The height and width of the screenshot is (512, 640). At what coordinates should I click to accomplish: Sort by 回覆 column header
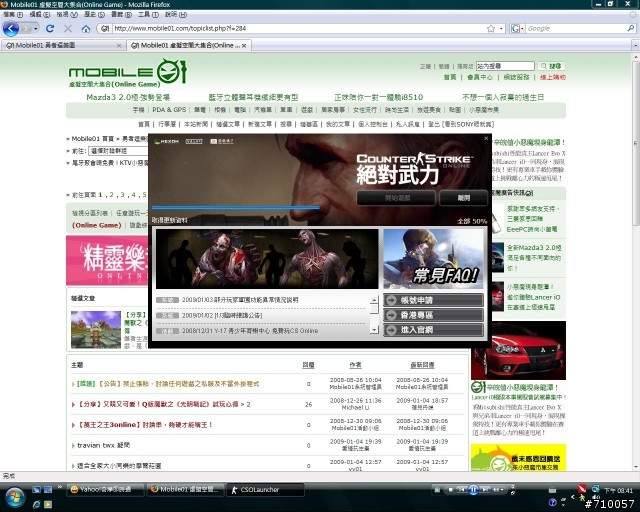point(308,365)
